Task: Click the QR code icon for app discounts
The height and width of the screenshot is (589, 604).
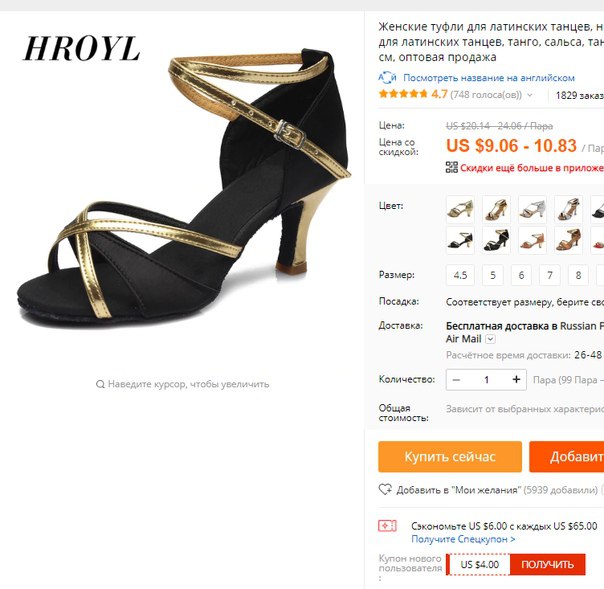Action: click(451, 167)
